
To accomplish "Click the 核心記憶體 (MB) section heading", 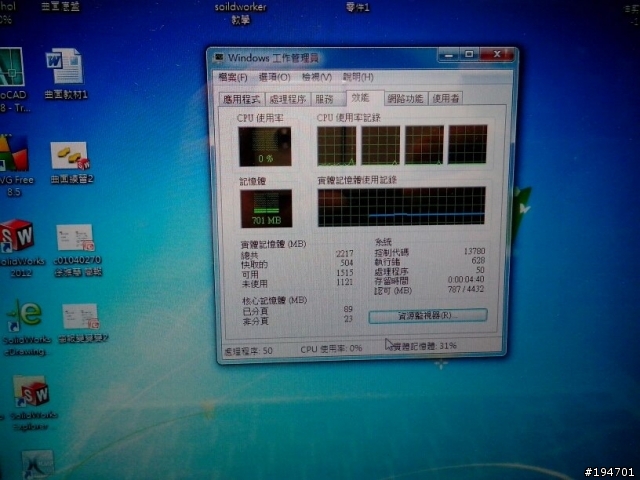I will (x=275, y=301).
